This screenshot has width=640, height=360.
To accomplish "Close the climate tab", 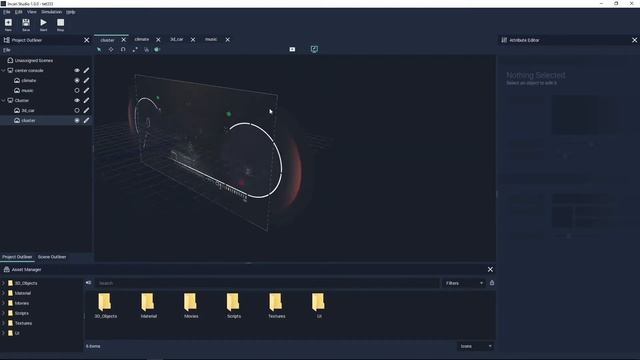I will click(x=158, y=40).
